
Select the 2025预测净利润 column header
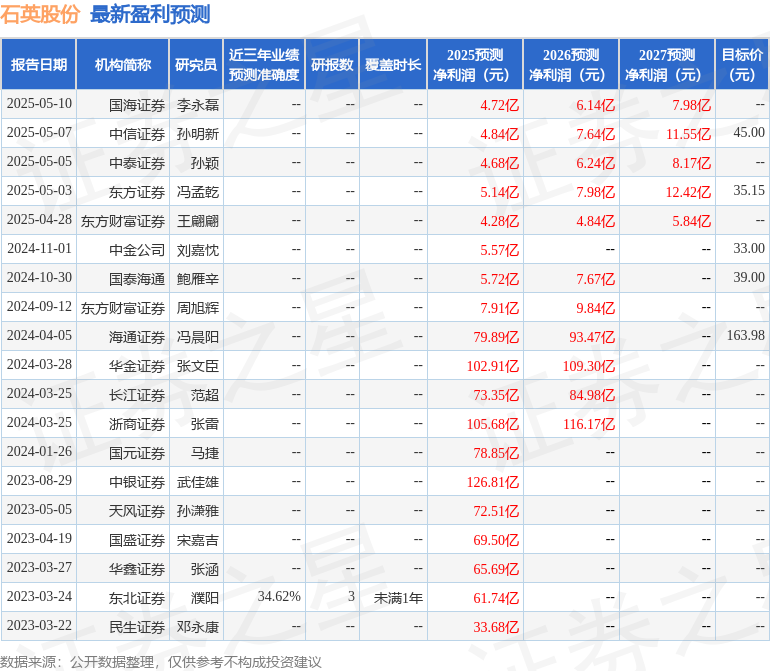click(475, 65)
